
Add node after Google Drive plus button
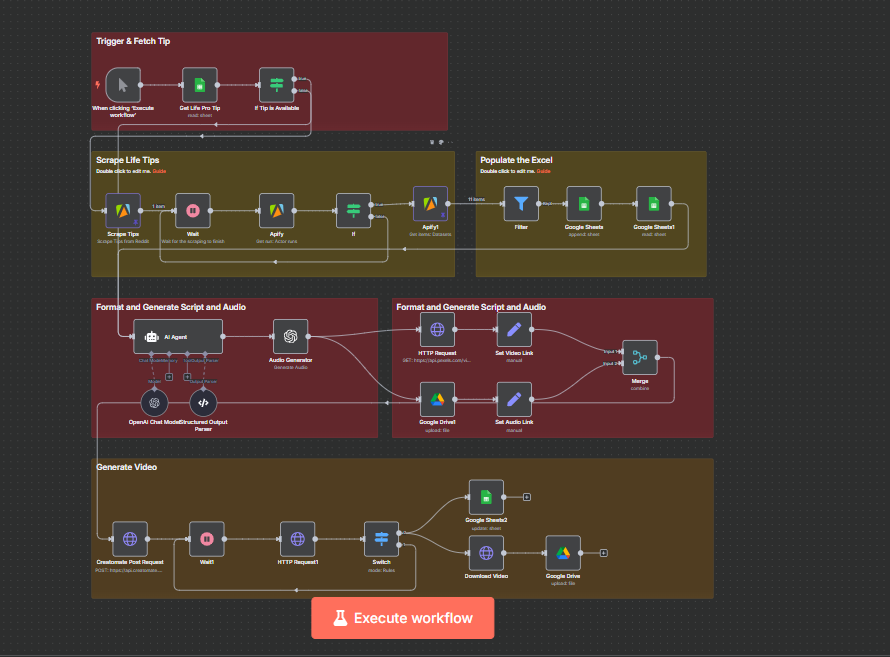click(604, 553)
